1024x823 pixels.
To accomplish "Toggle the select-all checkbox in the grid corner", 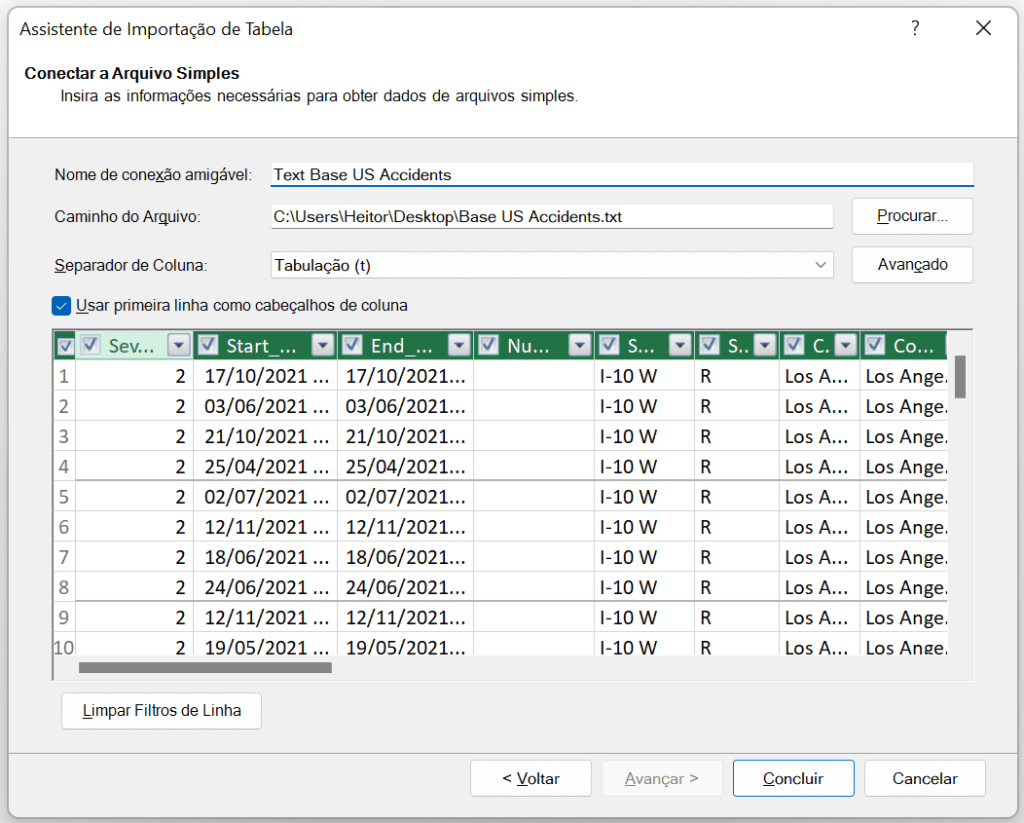I will pos(65,344).
